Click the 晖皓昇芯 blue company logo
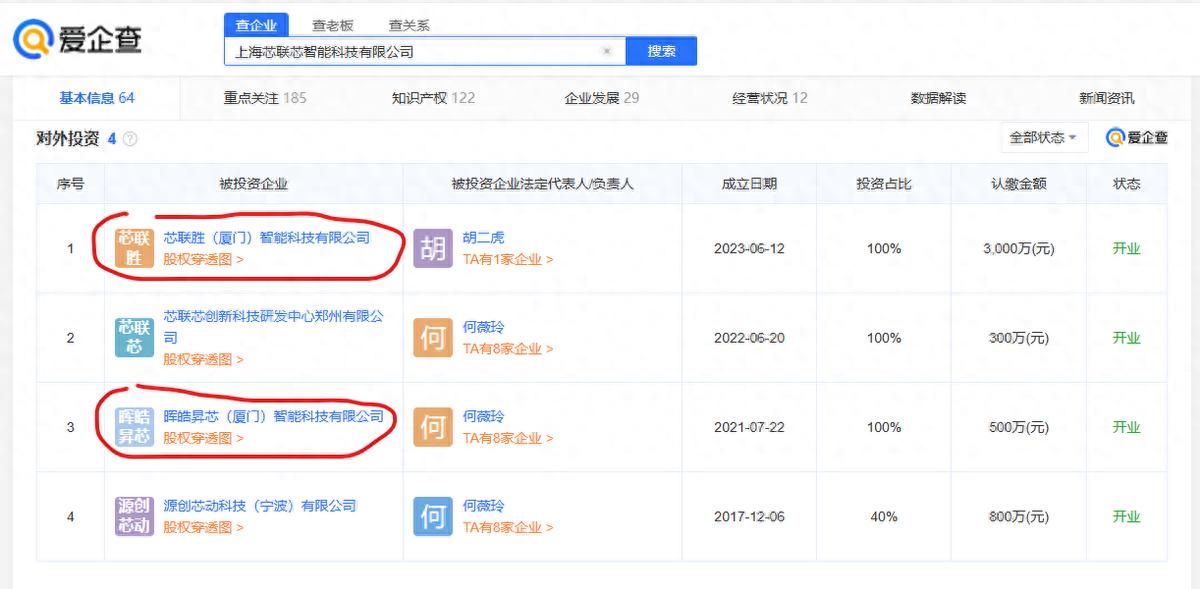Screen dimensions: 1200x589 (x=133, y=427)
